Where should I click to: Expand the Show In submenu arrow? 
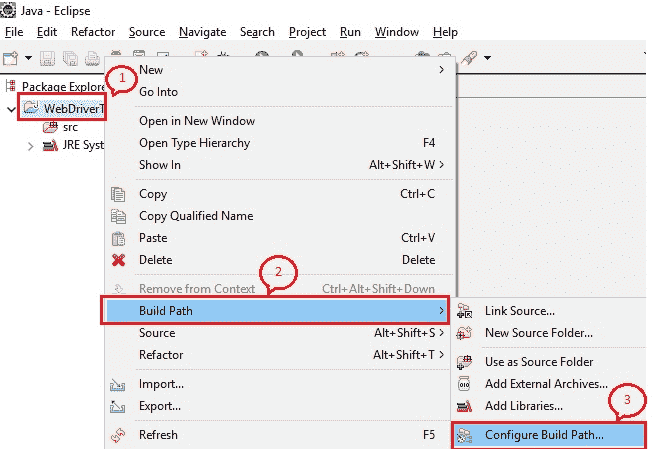click(x=442, y=165)
